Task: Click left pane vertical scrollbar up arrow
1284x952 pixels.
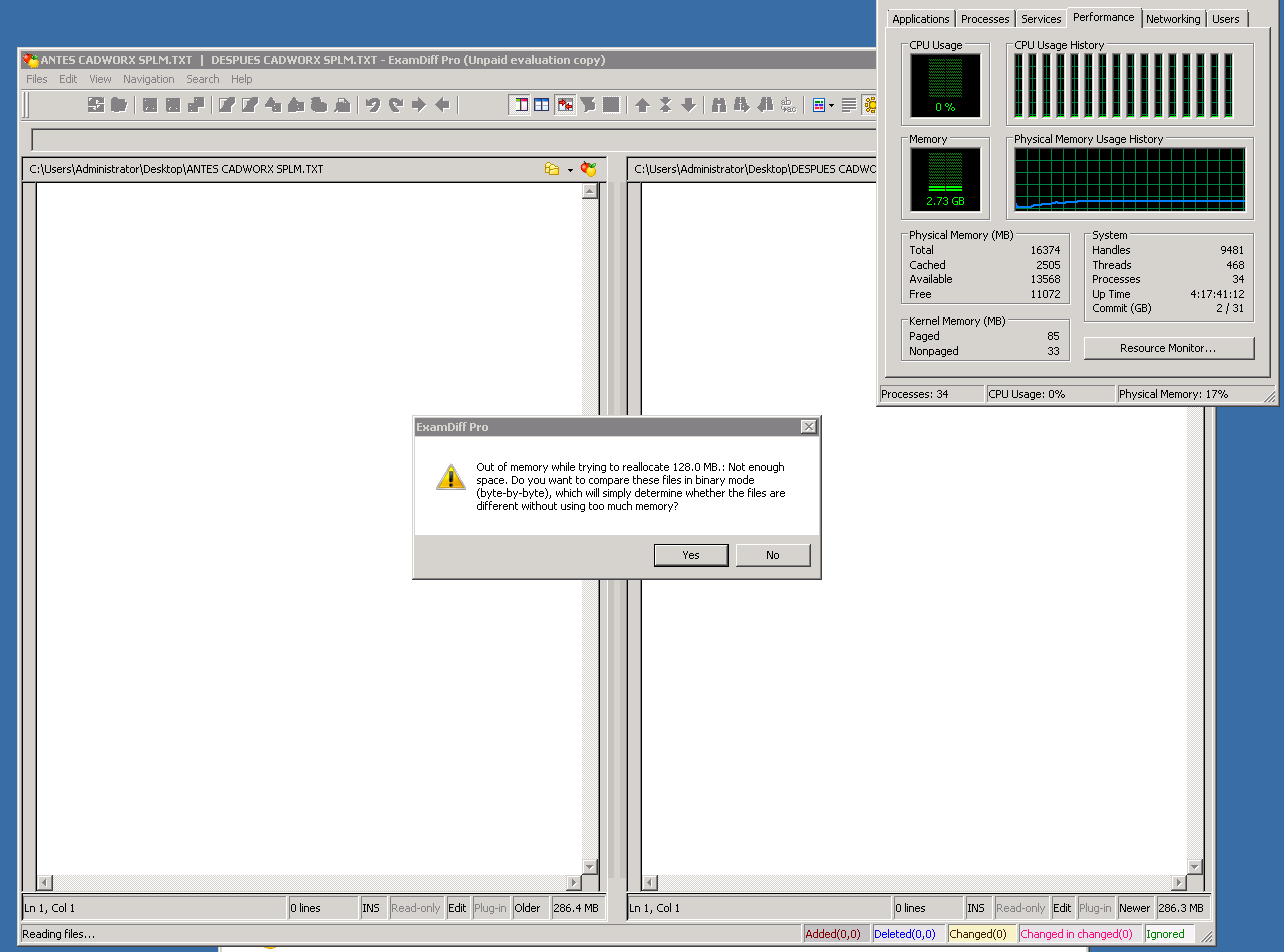Action: (590, 191)
